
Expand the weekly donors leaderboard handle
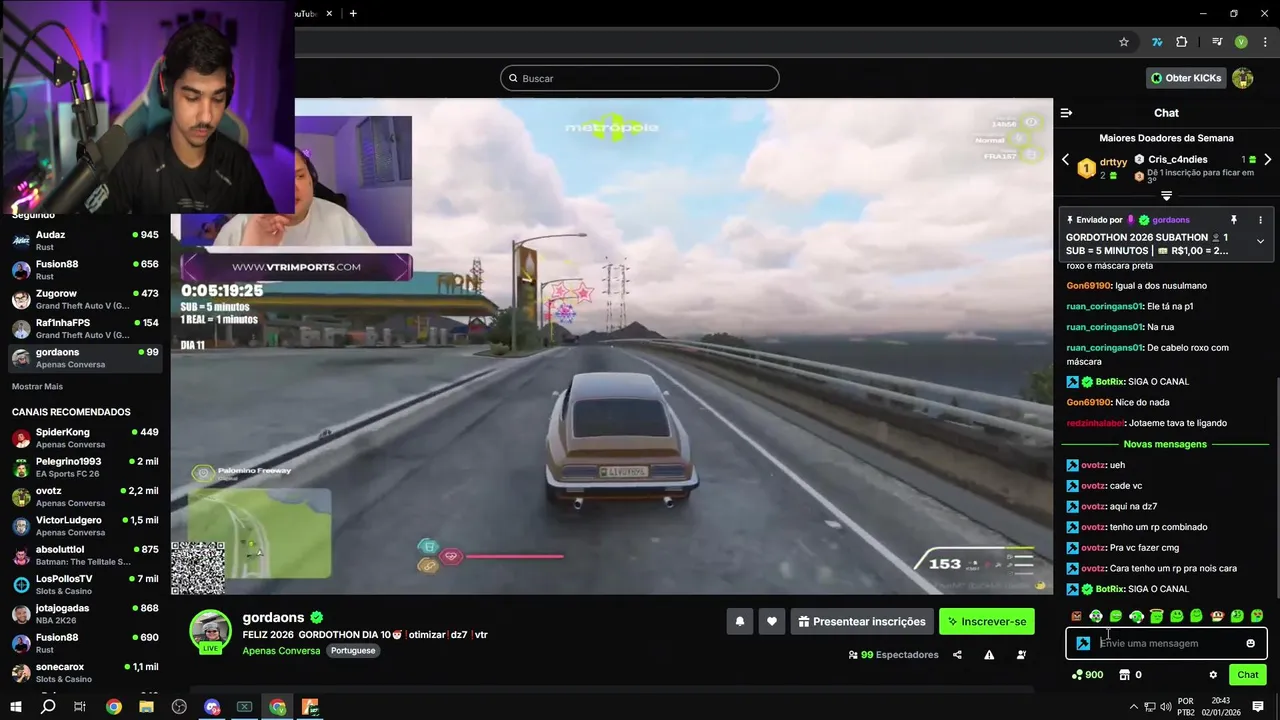(1166, 196)
